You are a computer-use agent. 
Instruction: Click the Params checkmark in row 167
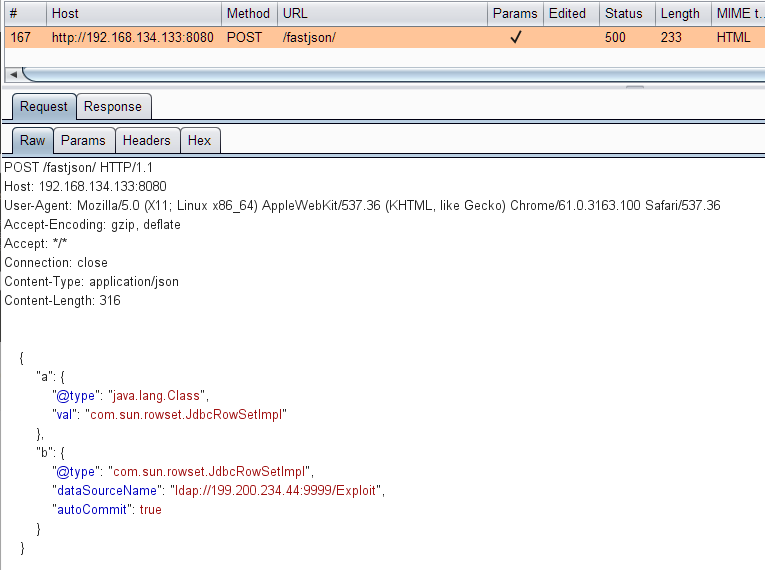tap(516, 37)
